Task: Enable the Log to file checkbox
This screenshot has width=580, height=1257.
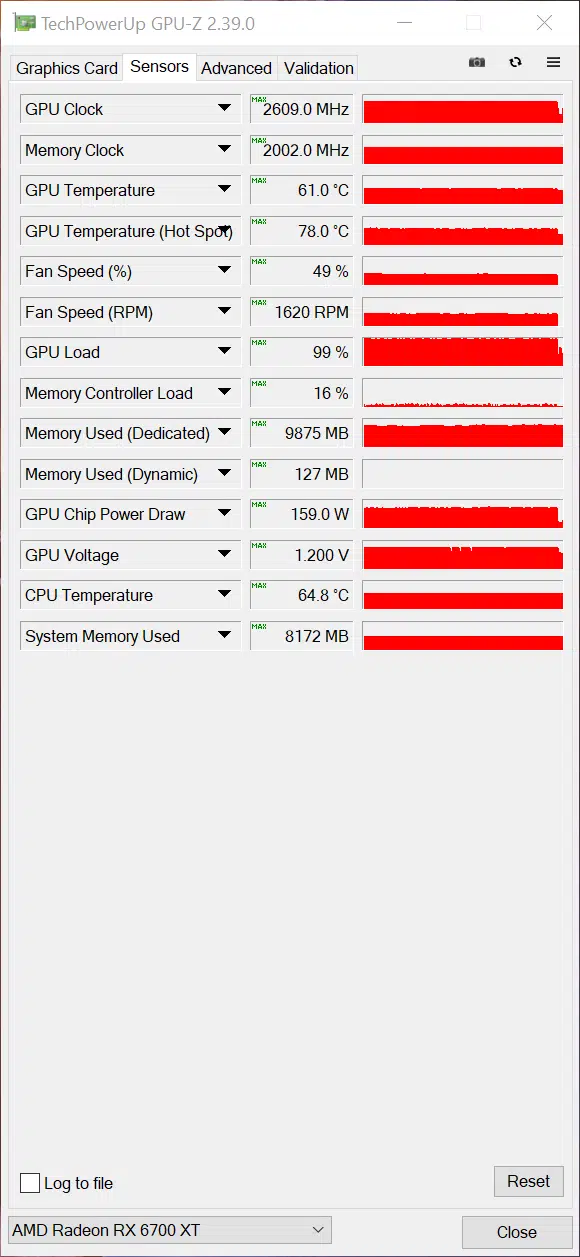Action: point(30,1183)
